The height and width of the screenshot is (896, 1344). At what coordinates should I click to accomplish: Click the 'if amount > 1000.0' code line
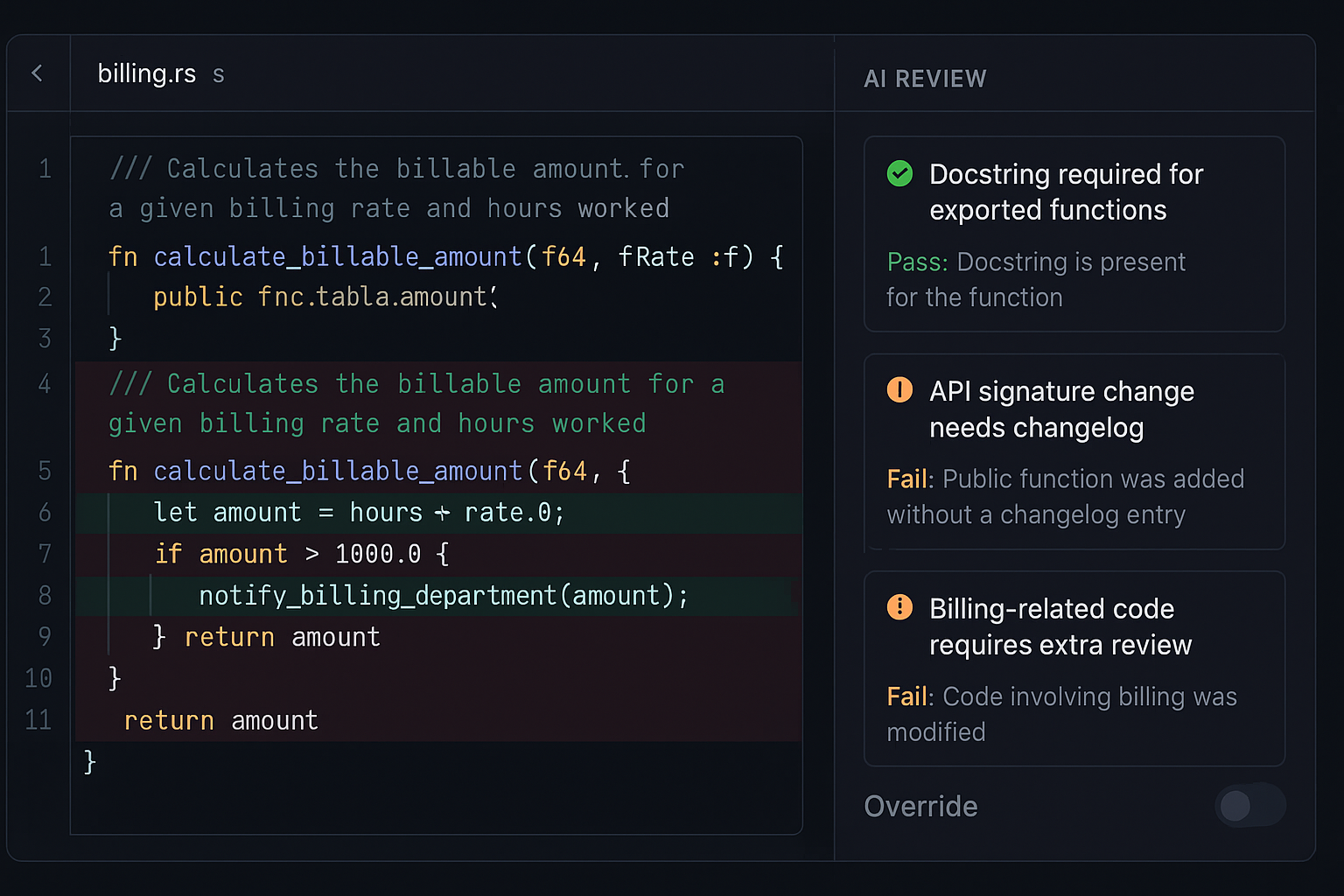301,554
